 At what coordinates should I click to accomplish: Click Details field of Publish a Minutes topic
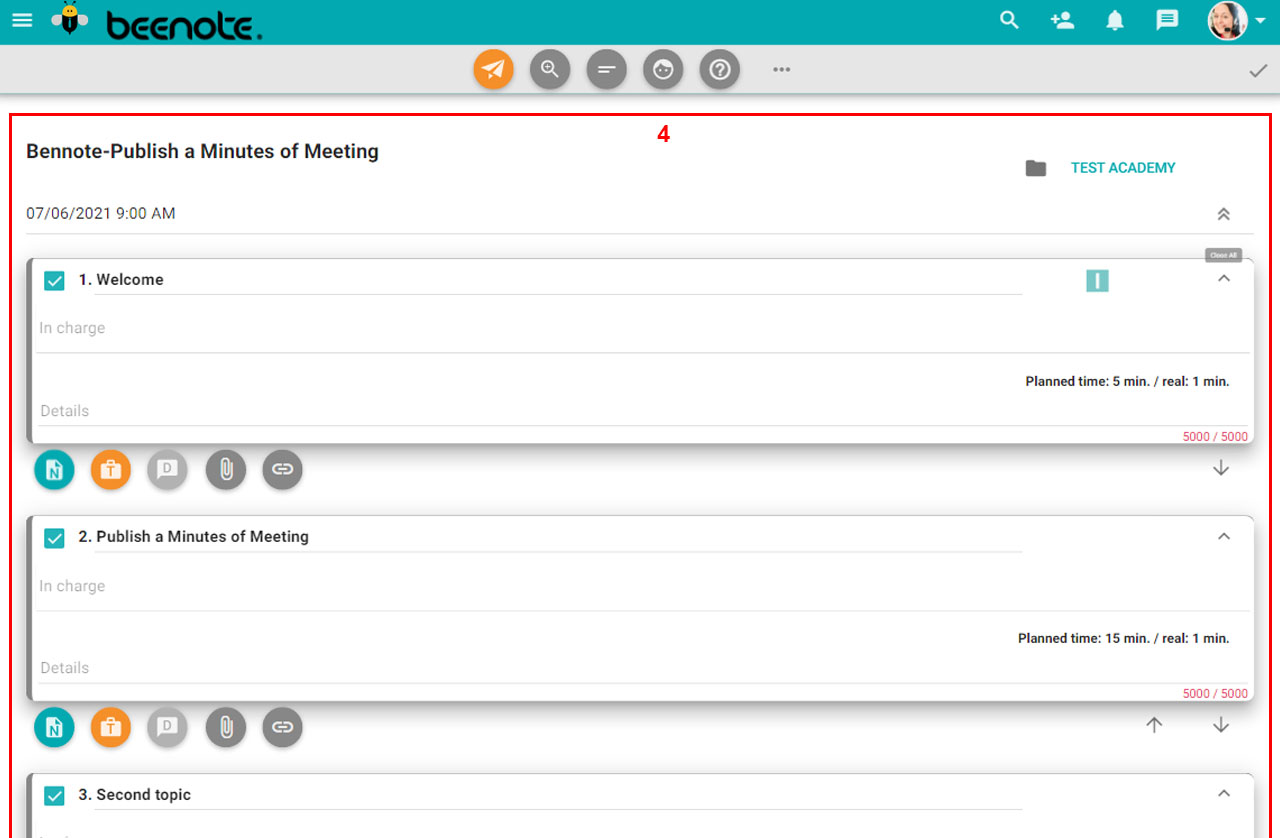click(x=643, y=668)
